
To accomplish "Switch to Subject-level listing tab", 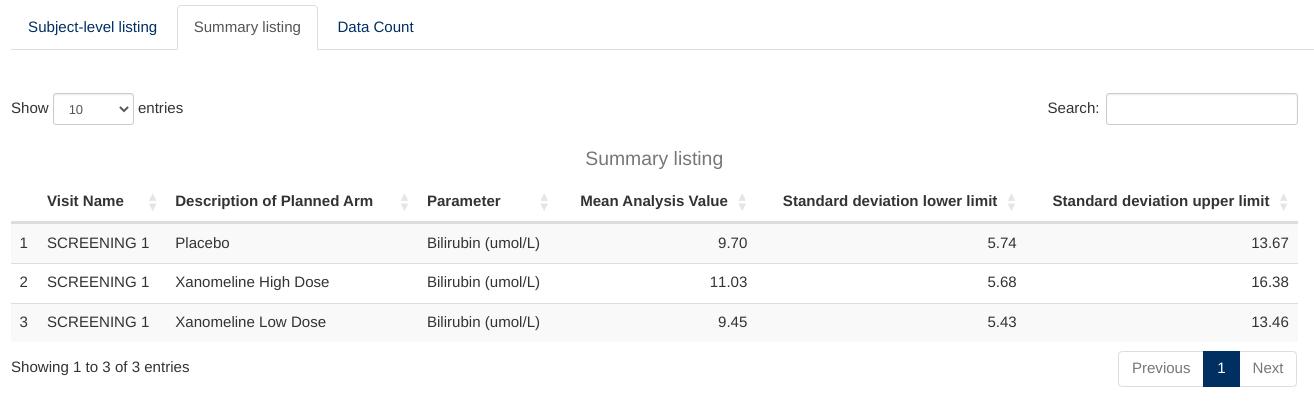I will (x=92, y=27).
